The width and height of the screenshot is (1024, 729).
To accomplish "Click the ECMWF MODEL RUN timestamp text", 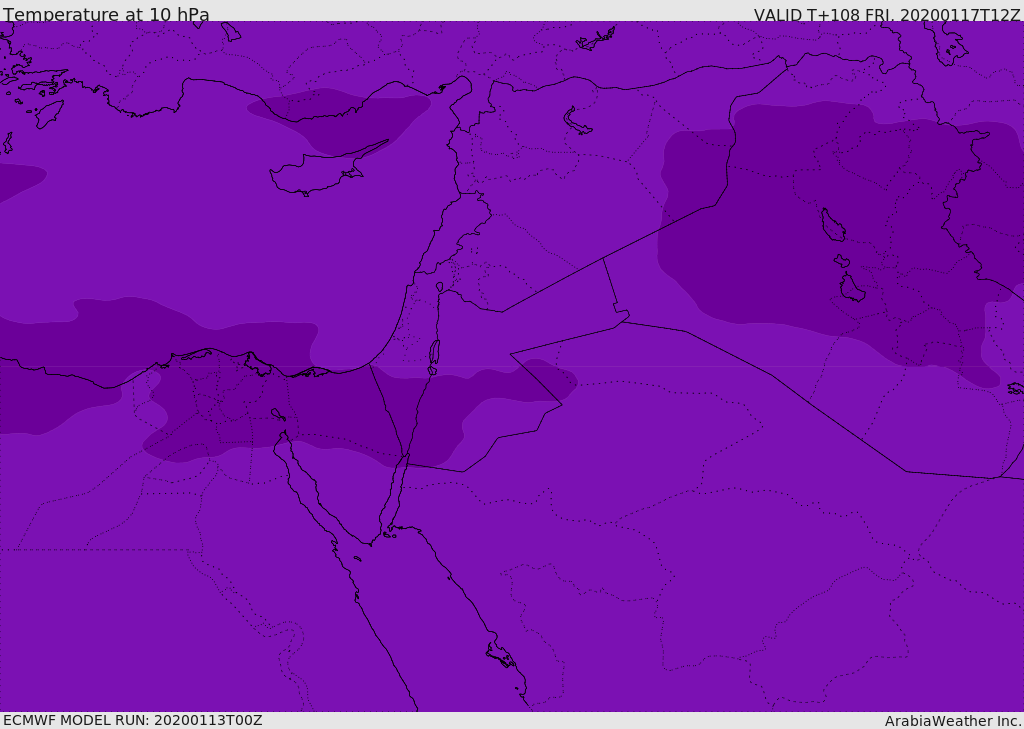I will [x=132, y=720].
